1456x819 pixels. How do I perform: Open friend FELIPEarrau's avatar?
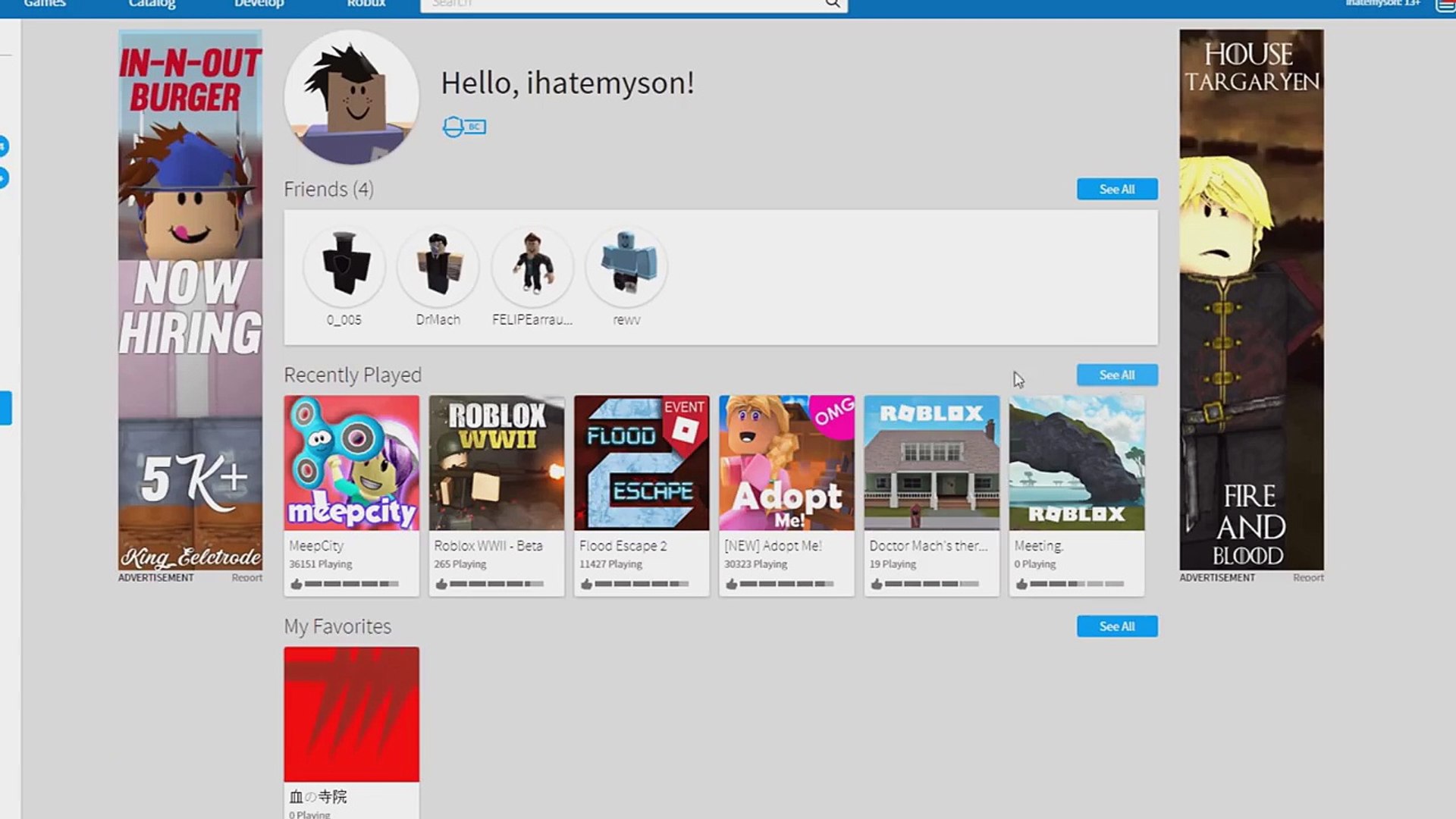(532, 265)
